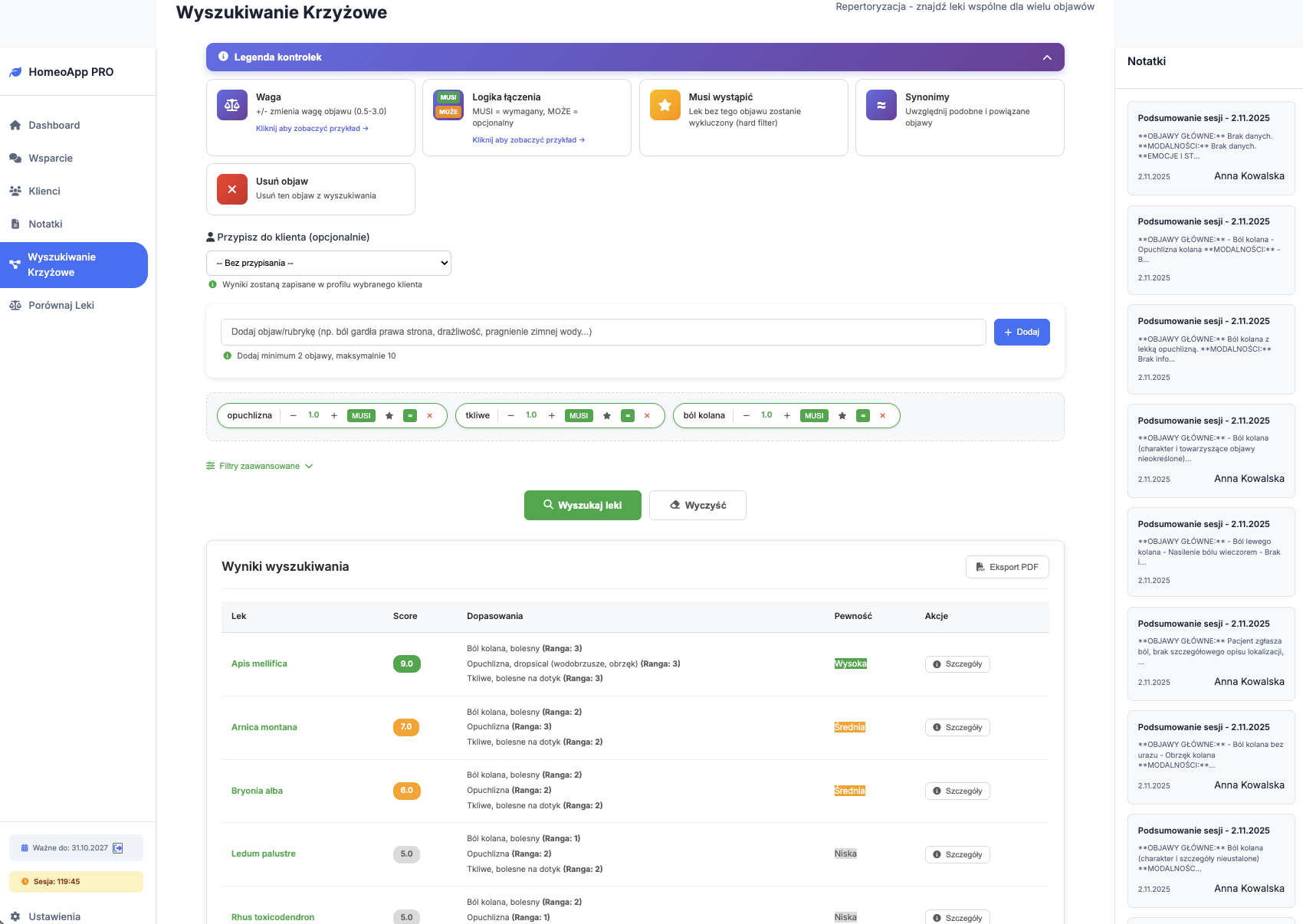Click the symptom entry text field
Image resolution: width=1303 pixels, height=924 pixels.
602,332
